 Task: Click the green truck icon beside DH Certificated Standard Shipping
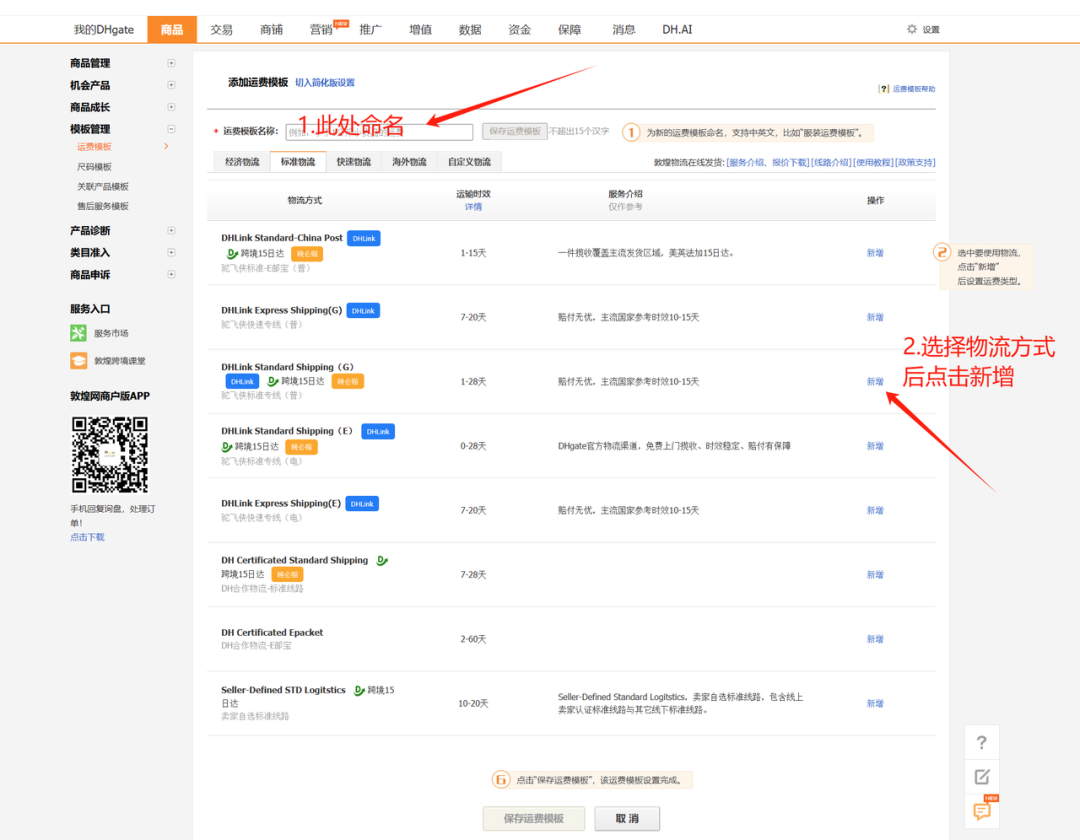381,560
